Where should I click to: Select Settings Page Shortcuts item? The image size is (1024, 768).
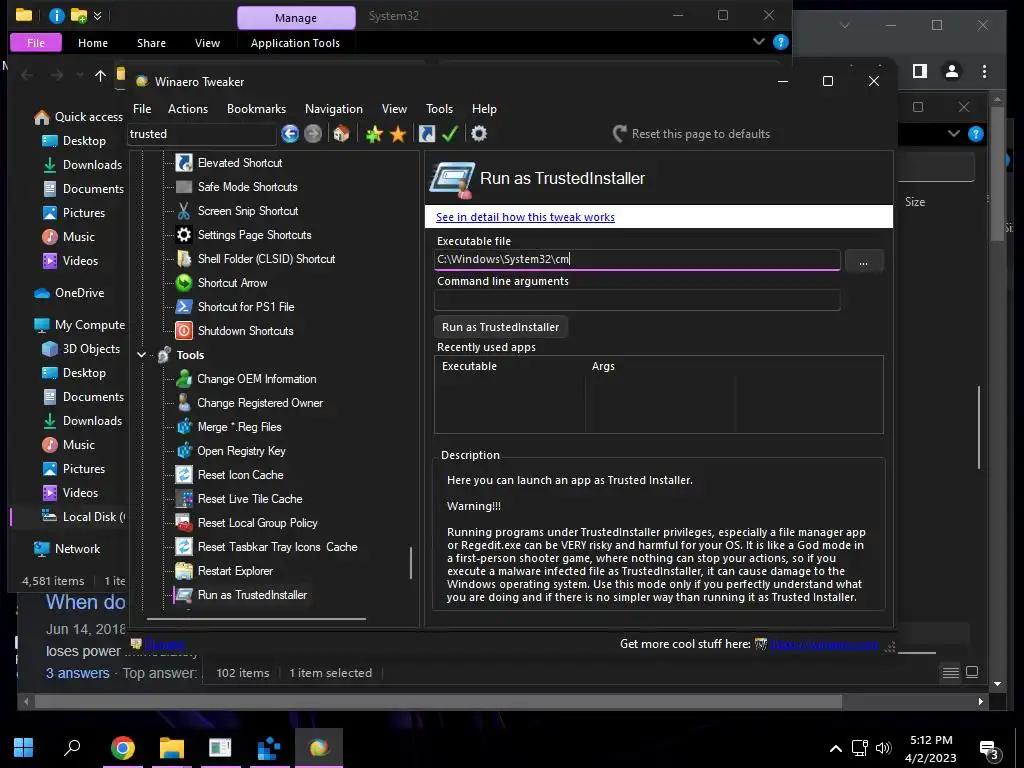coord(254,235)
